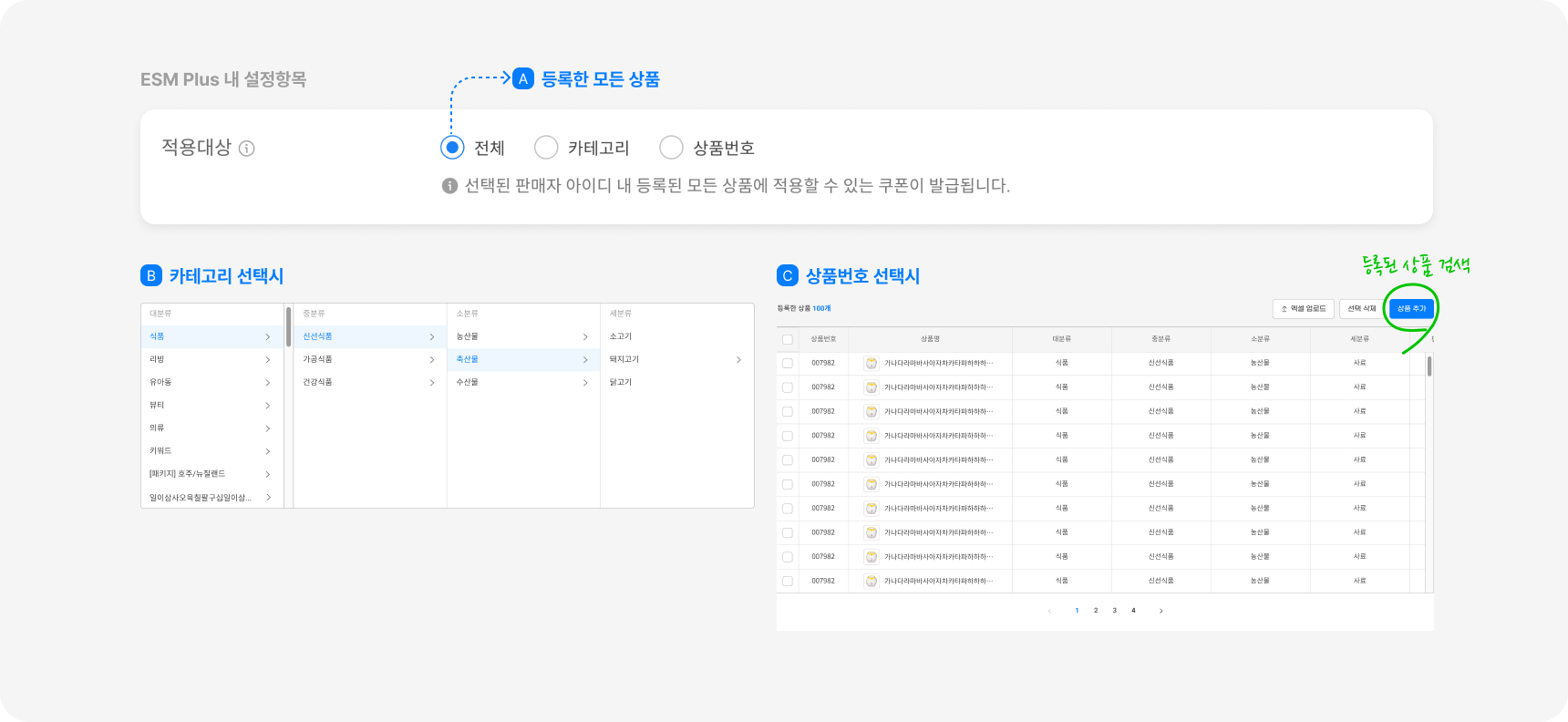The height and width of the screenshot is (722, 1568).
Task: Click the 상품 추가 button
Action: pos(1411,309)
